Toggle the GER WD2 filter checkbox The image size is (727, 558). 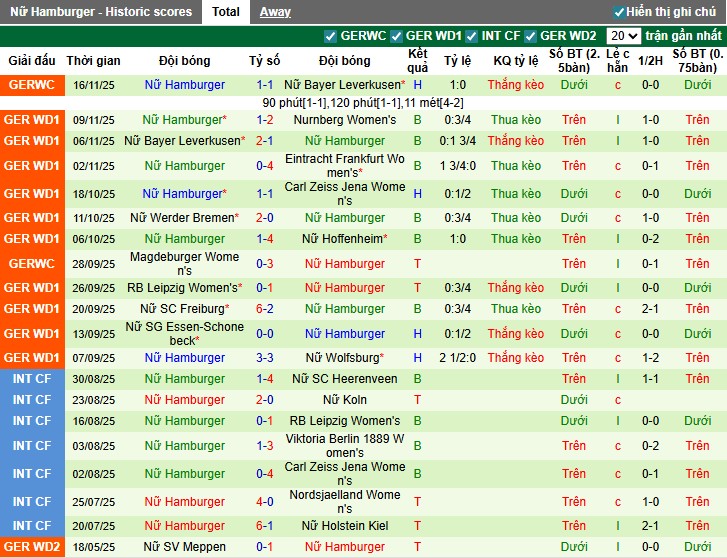[x=531, y=36]
